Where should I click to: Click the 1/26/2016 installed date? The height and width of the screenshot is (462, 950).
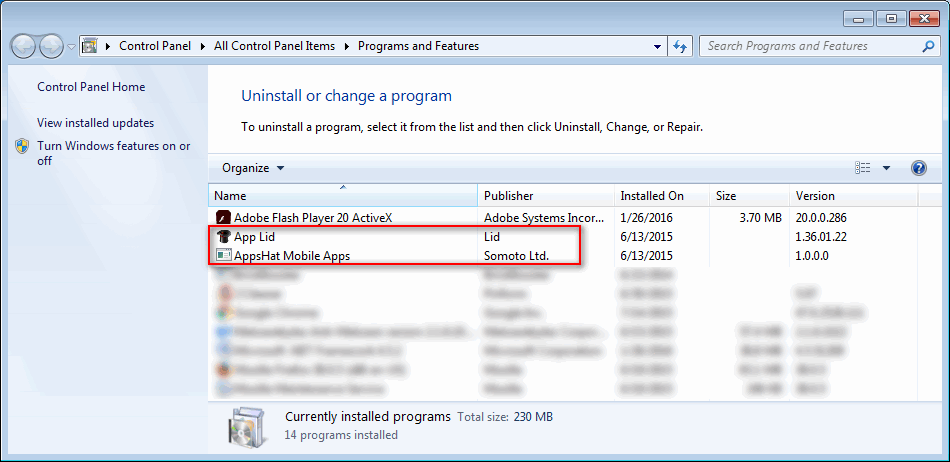pos(646,217)
